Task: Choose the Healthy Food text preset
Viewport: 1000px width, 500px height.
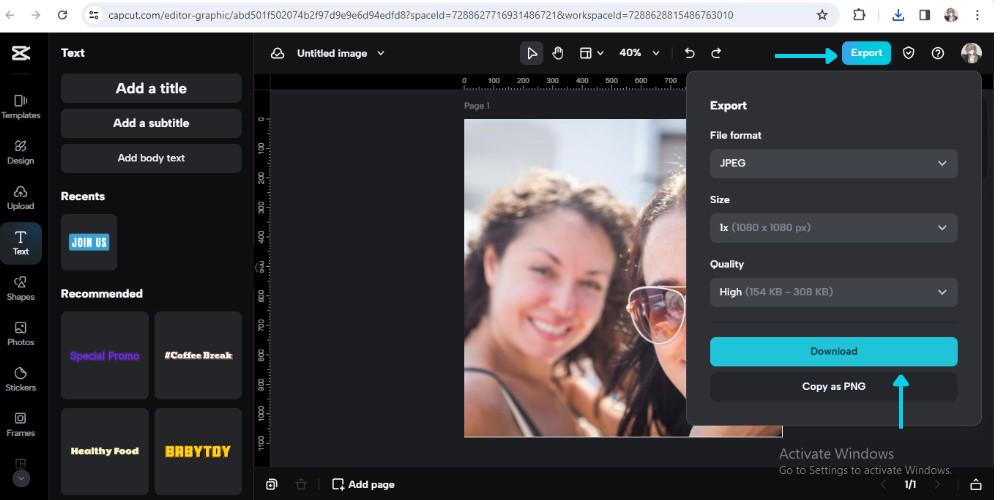Action: click(x=105, y=452)
